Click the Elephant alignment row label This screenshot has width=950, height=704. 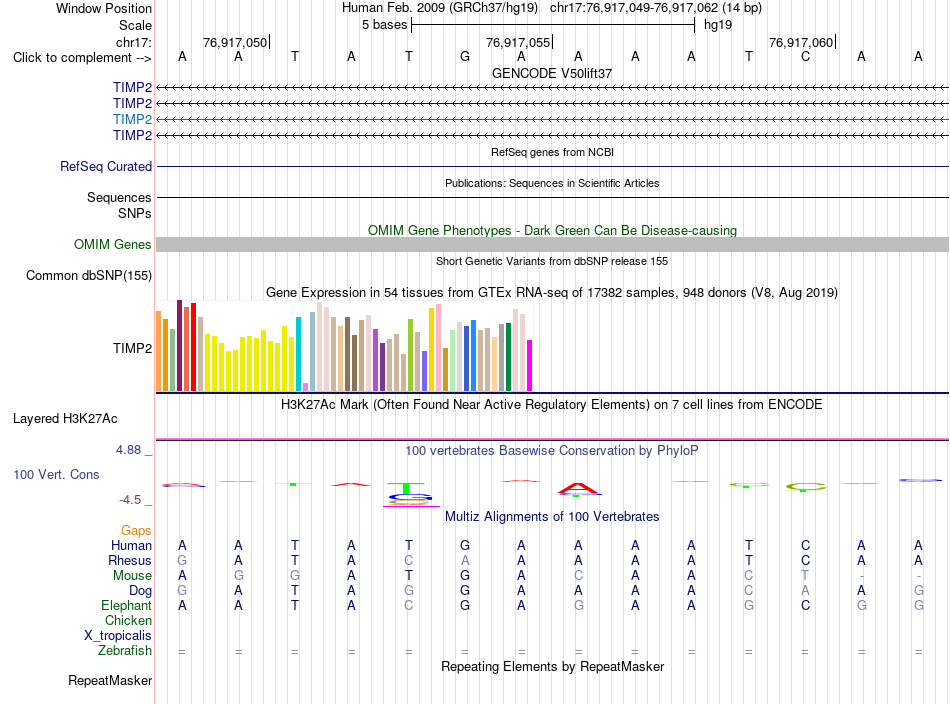[127, 605]
